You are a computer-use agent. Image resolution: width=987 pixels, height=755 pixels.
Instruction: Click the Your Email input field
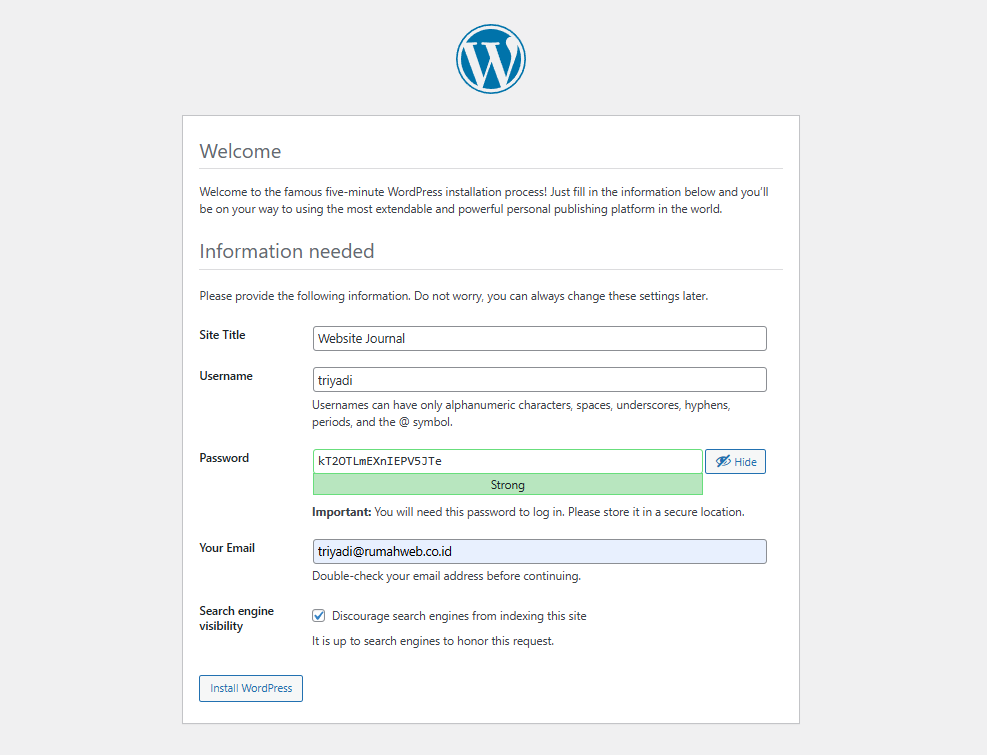539,551
